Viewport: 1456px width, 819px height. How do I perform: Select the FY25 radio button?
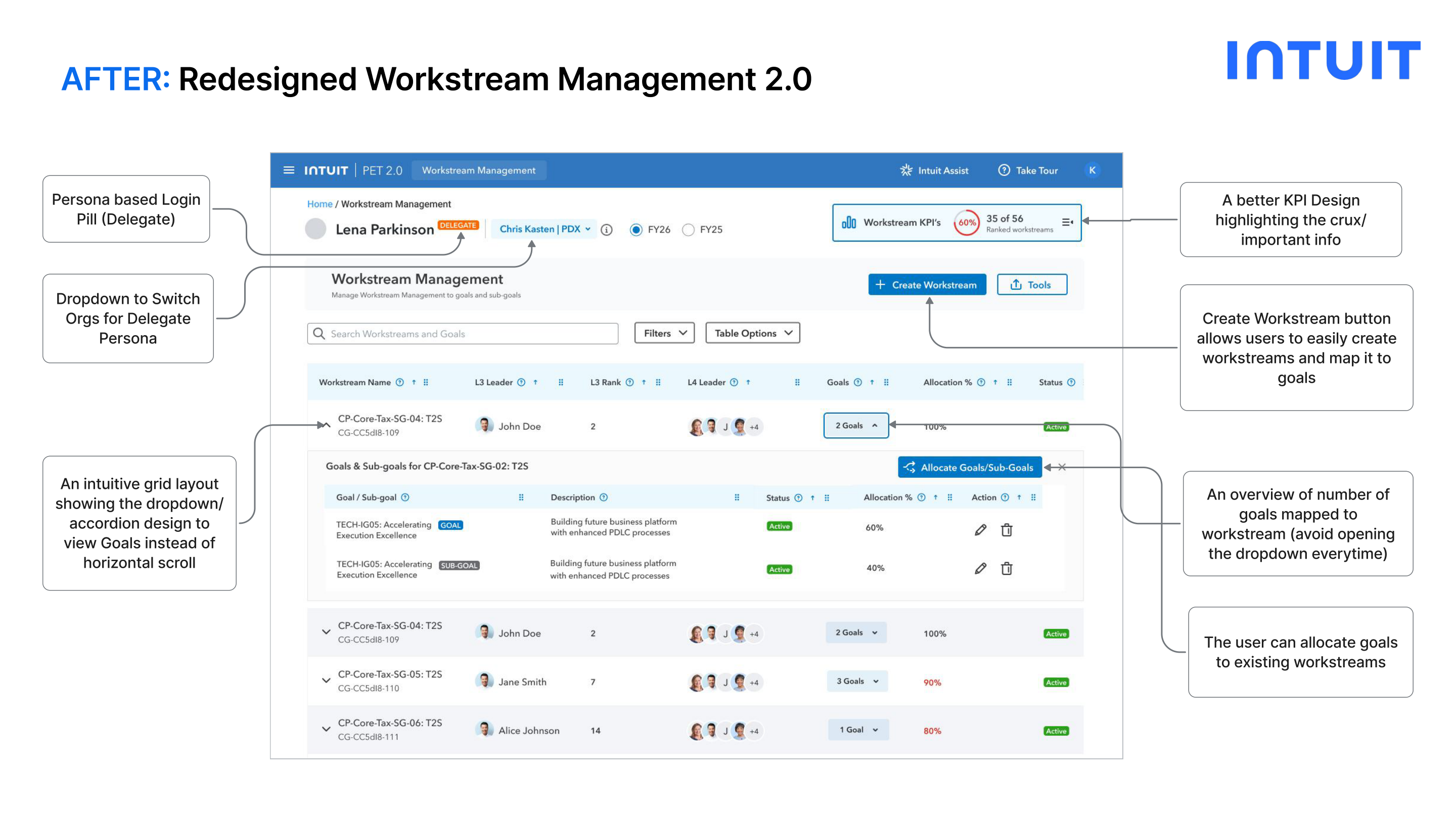688,230
